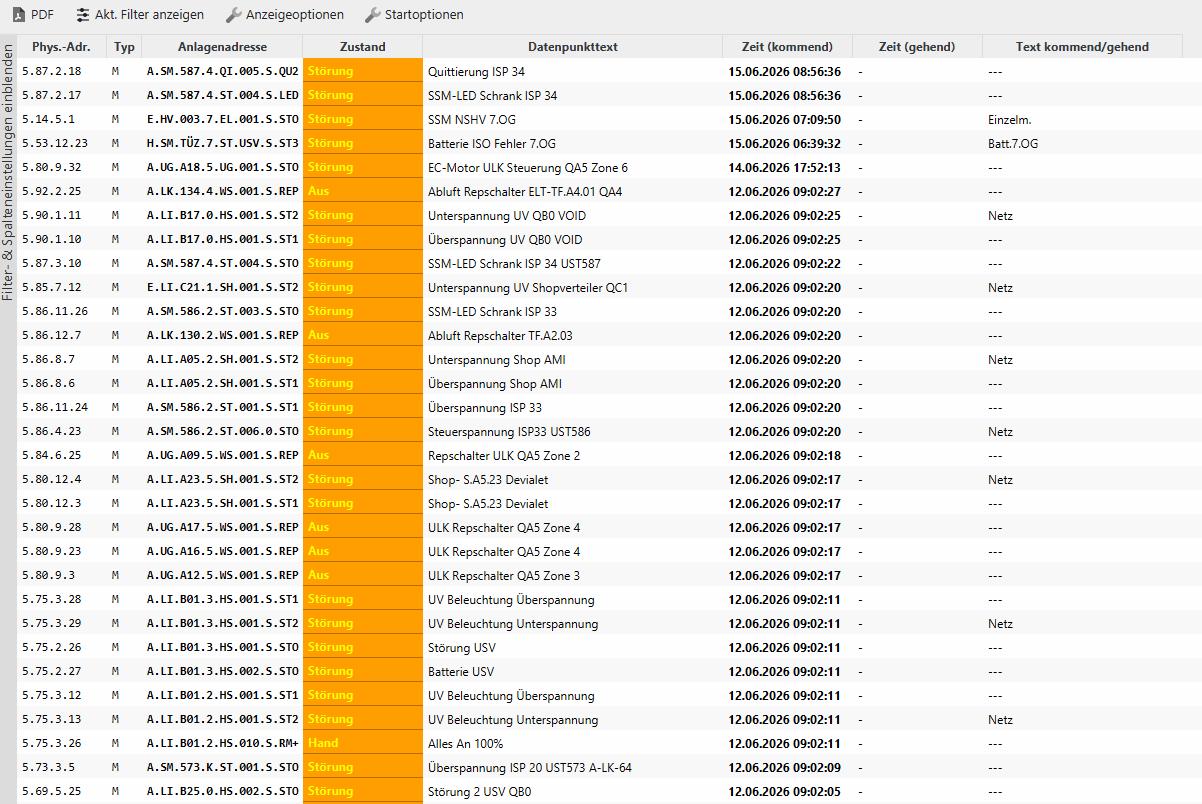Select address 5.75.3.12
The image size is (1202, 804).
[51, 695]
